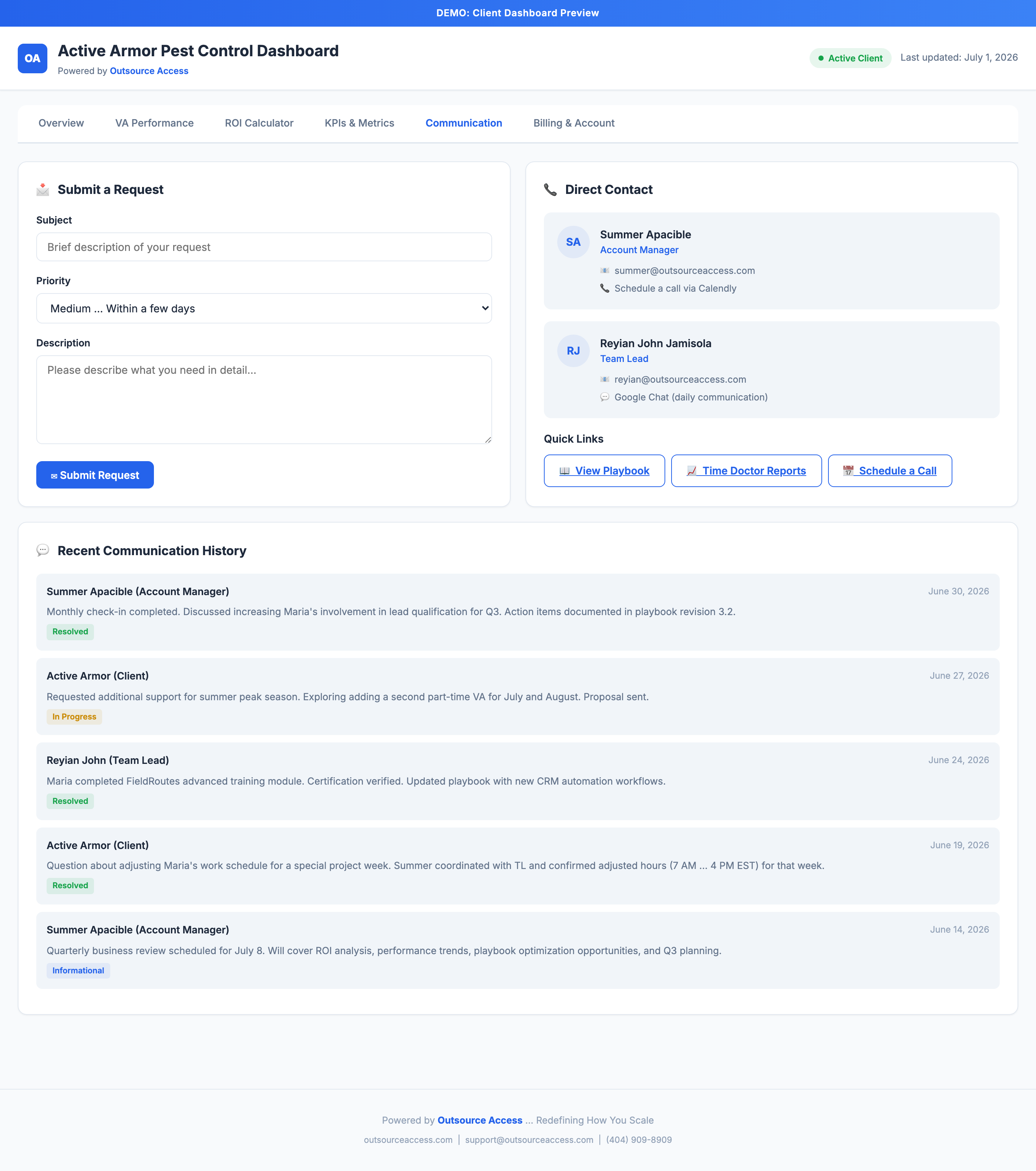Click the email icon beside reyian@outsourceaccess.com
Screen dimensions: 1036x1171
coord(605,379)
